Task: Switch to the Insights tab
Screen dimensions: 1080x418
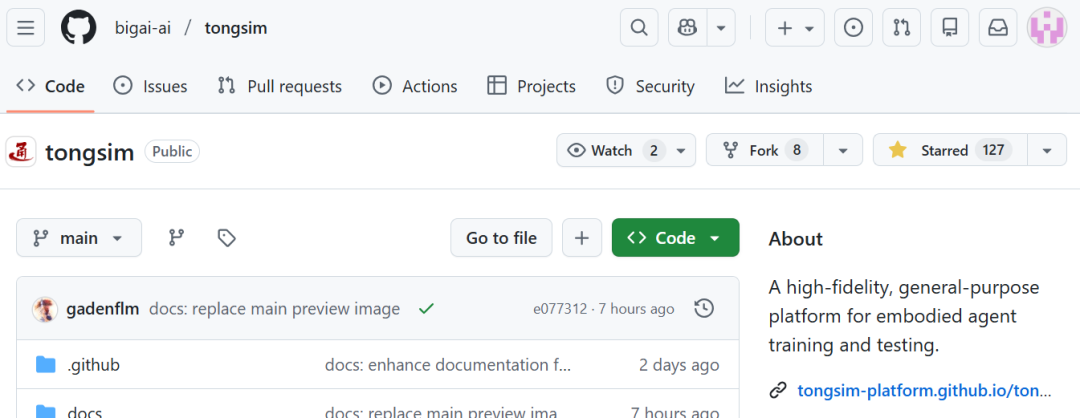Action: click(769, 86)
